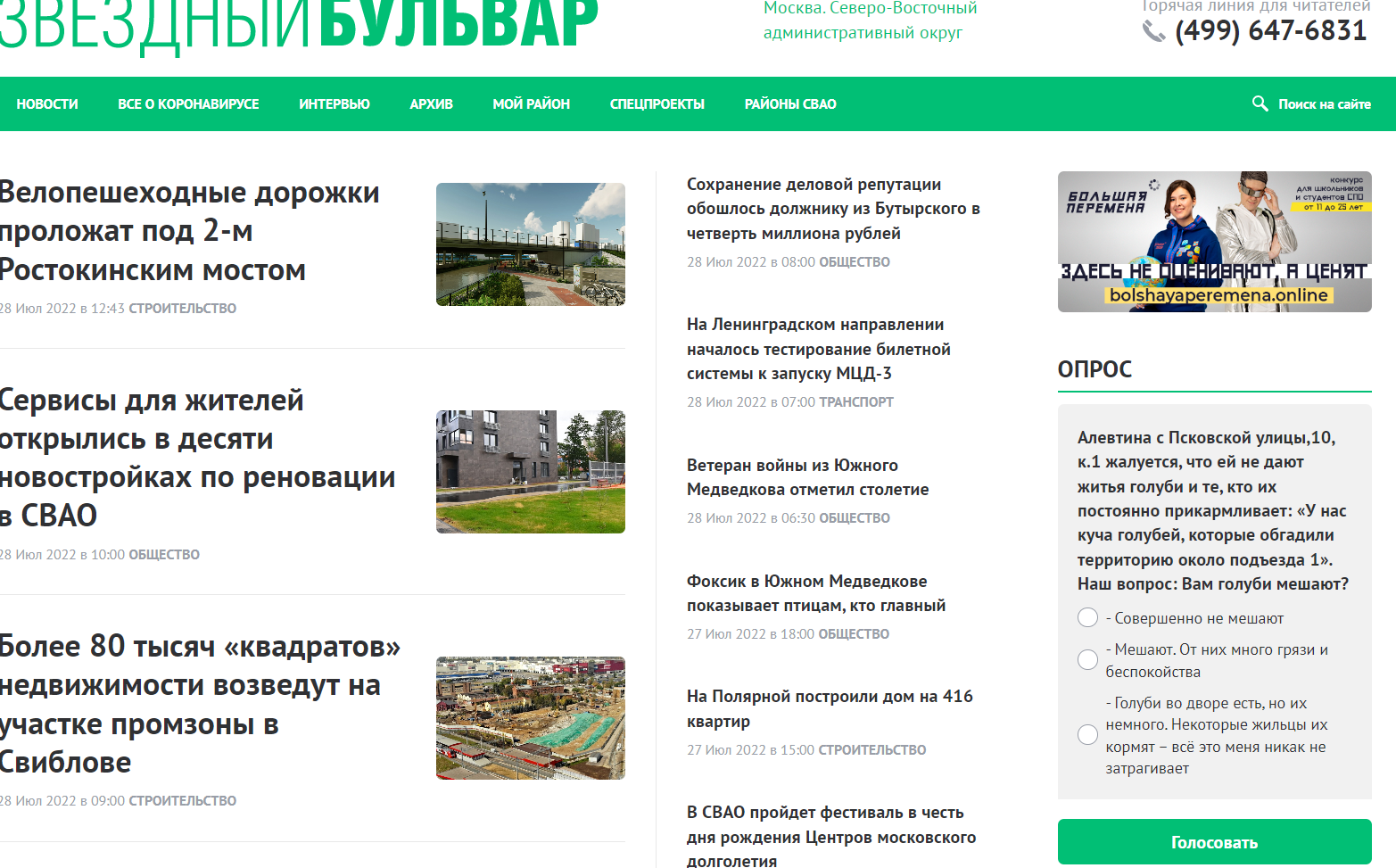The height and width of the screenshot is (868, 1396).
Task: Click the search magnifier icon
Action: (1260, 103)
